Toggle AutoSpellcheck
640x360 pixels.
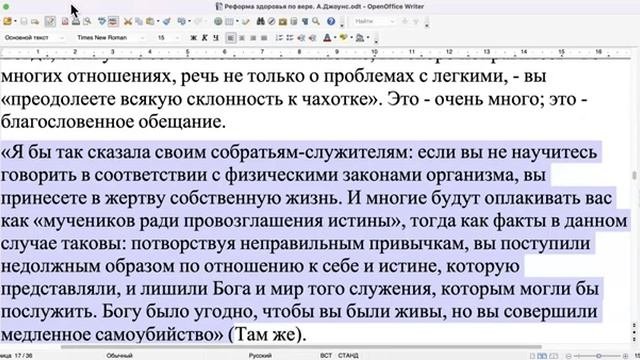click(113, 21)
